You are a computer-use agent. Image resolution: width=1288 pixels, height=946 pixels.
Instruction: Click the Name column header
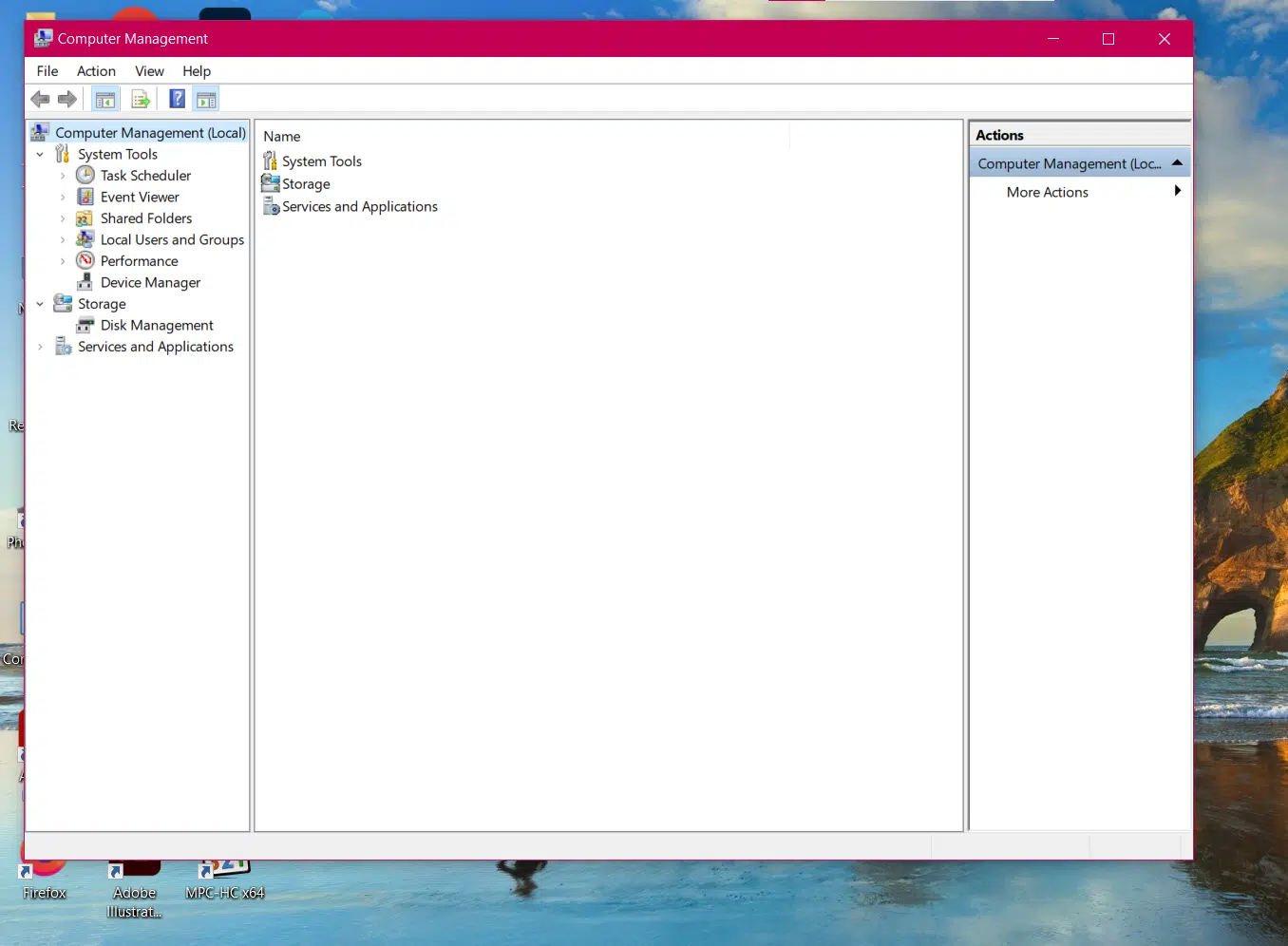point(282,136)
